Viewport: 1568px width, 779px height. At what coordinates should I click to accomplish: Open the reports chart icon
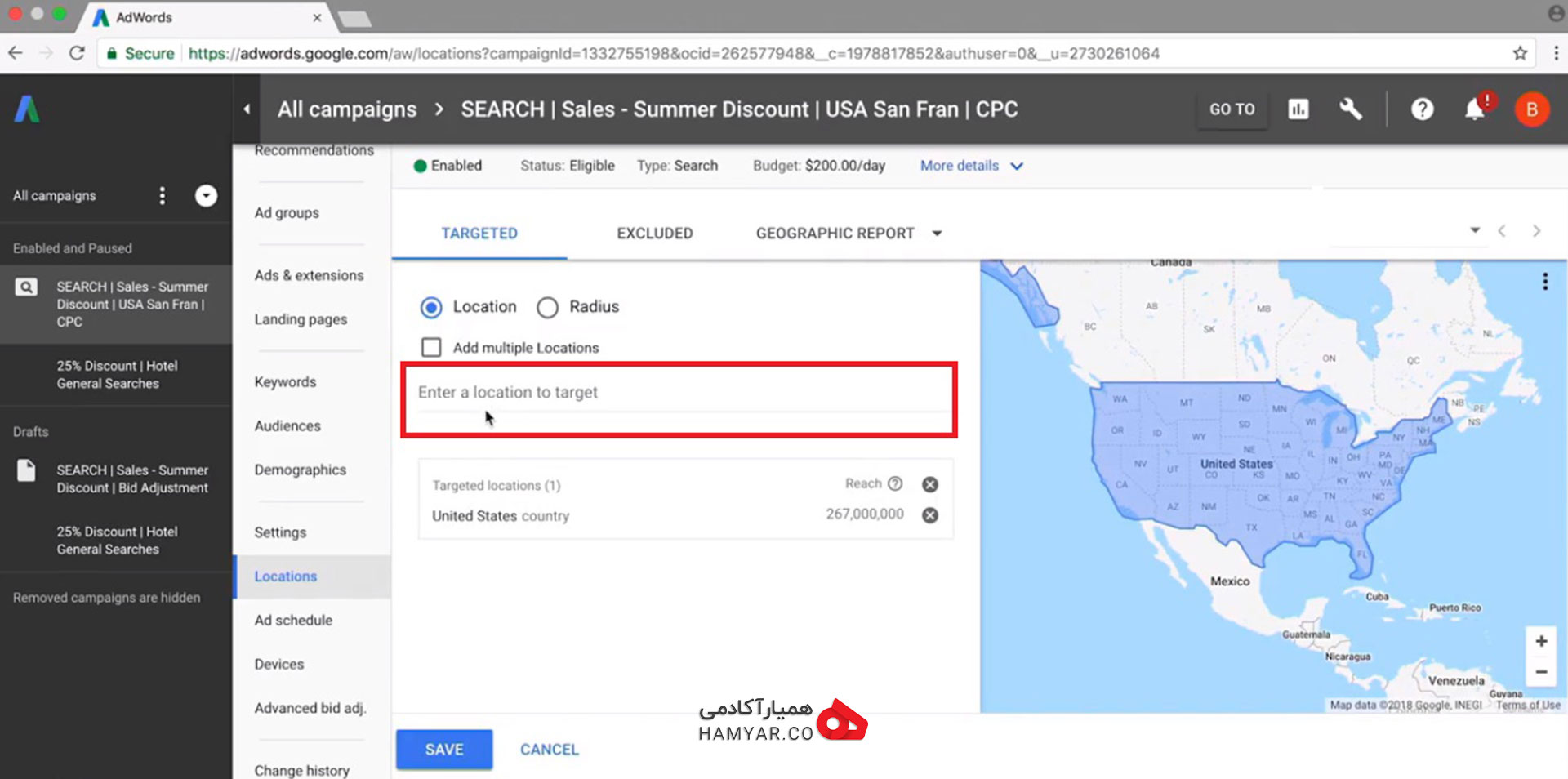point(1298,109)
